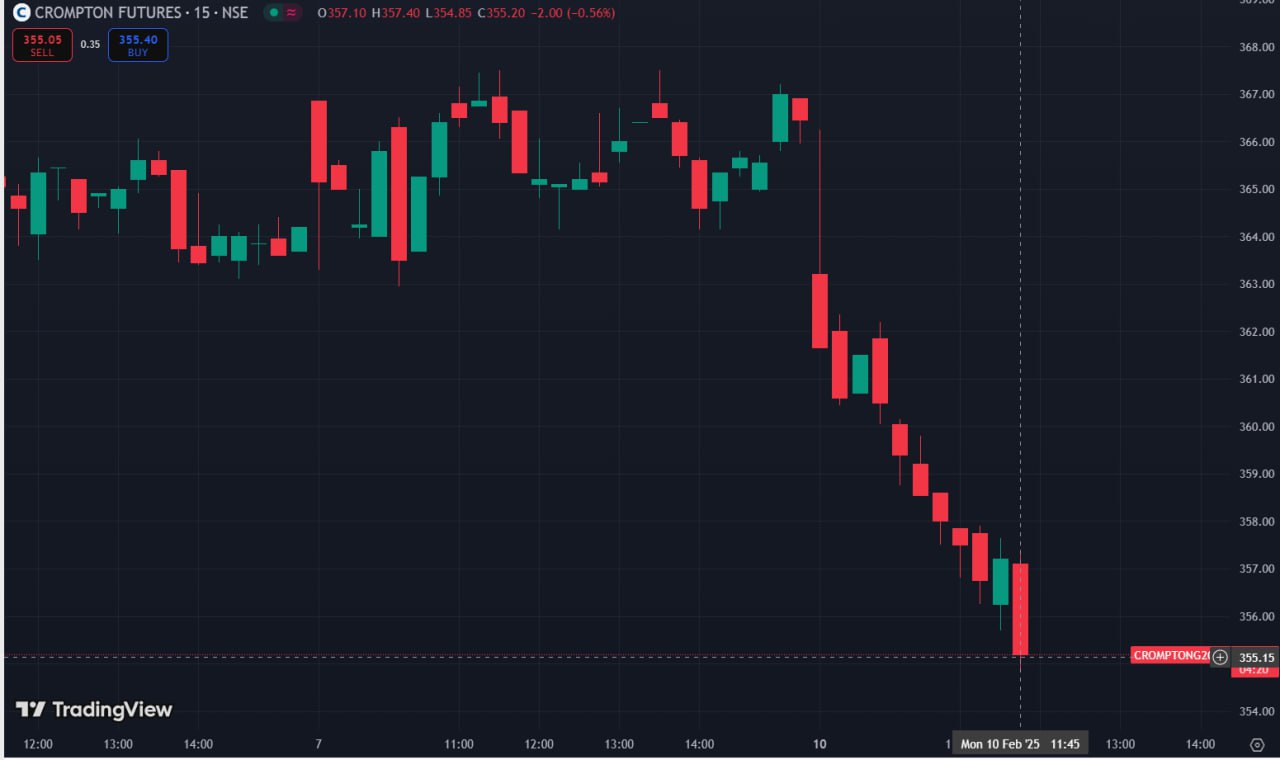The width and height of the screenshot is (1280, 760).
Task: Click the plus icon on price scale
Action: pyautogui.click(x=1220, y=657)
